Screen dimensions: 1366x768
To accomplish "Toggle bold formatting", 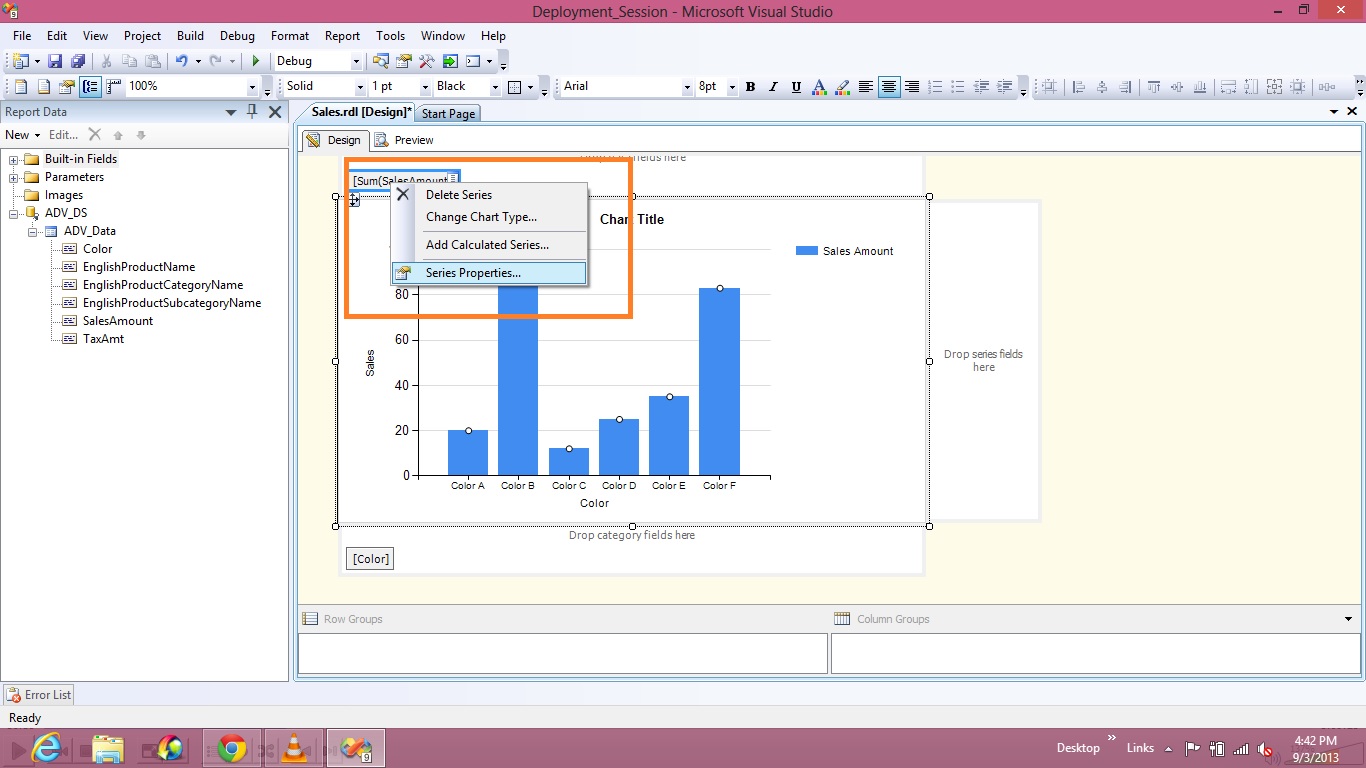I will [x=750, y=87].
